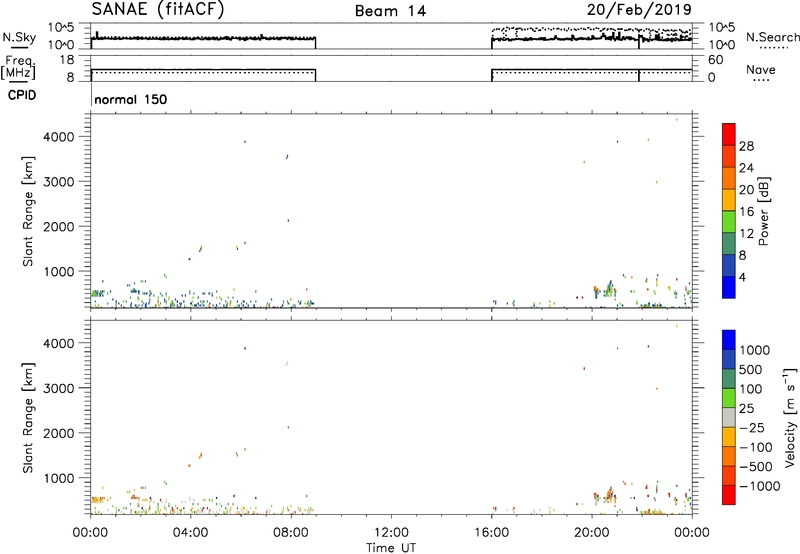Click the "-100" velocity color bar label

point(756,447)
